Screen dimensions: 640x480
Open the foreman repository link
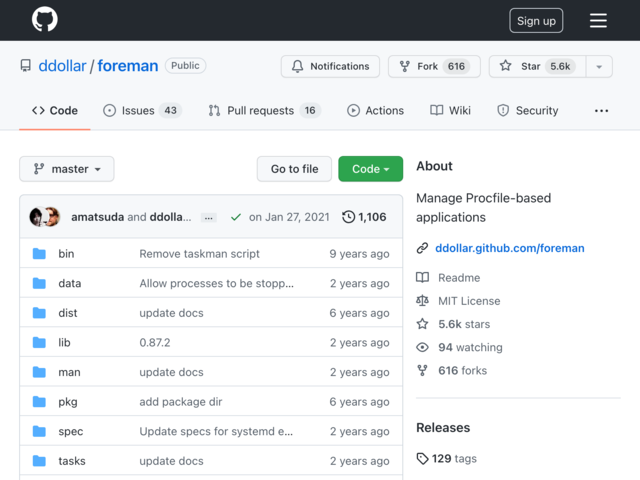point(128,66)
